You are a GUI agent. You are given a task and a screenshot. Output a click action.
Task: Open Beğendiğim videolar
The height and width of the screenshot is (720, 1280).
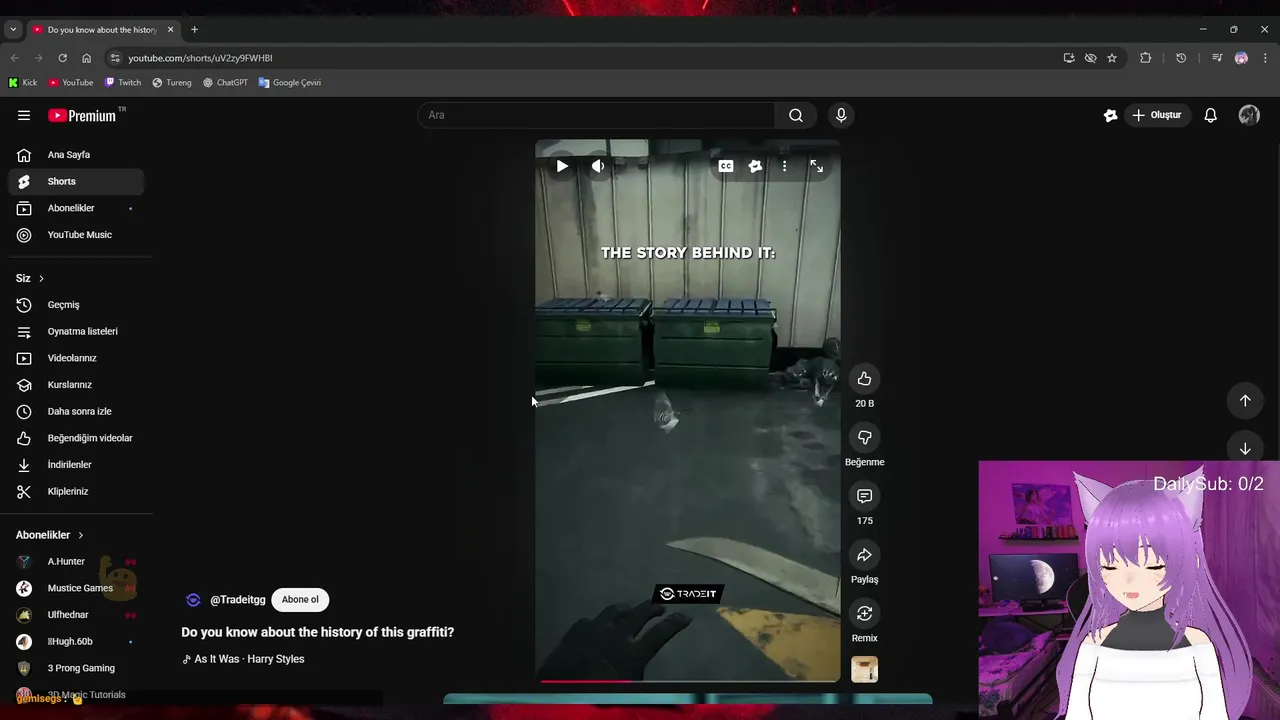coord(76,438)
